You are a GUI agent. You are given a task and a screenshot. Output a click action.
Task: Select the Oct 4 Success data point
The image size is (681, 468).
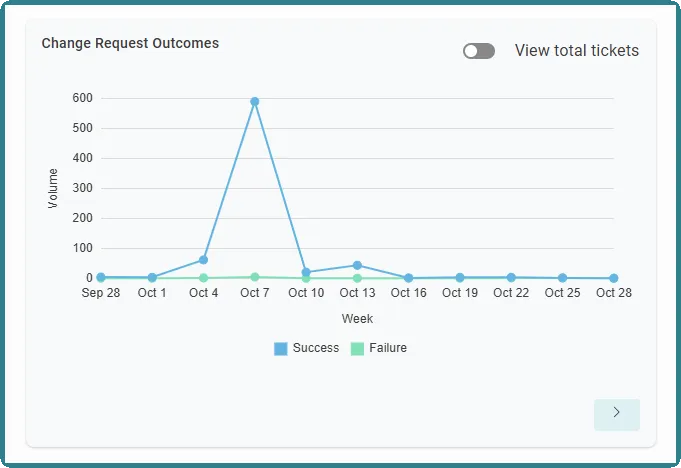[x=203, y=260]
